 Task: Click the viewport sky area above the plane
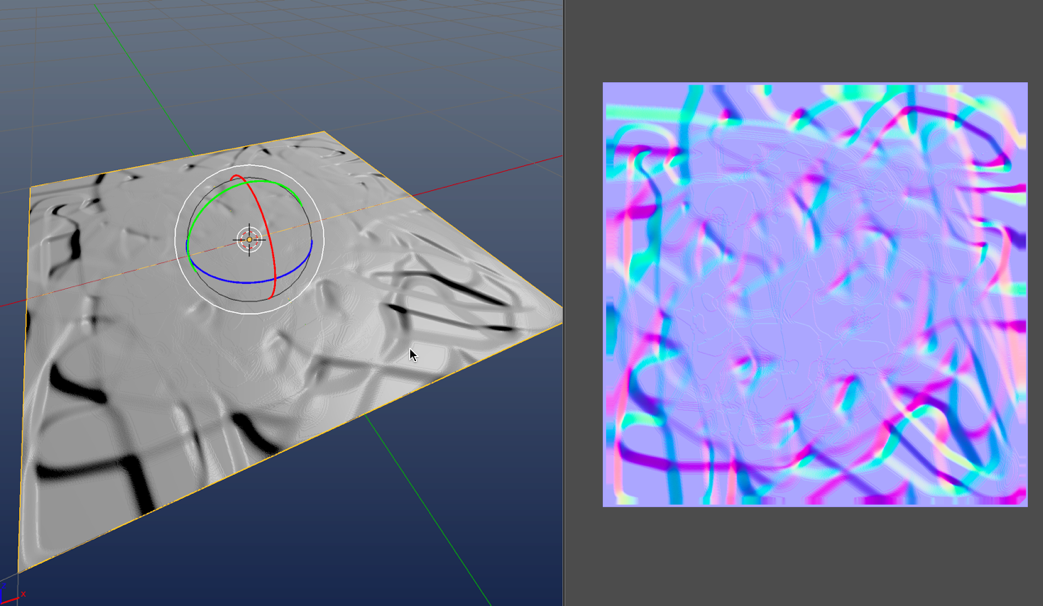click(x=280, y=60)
